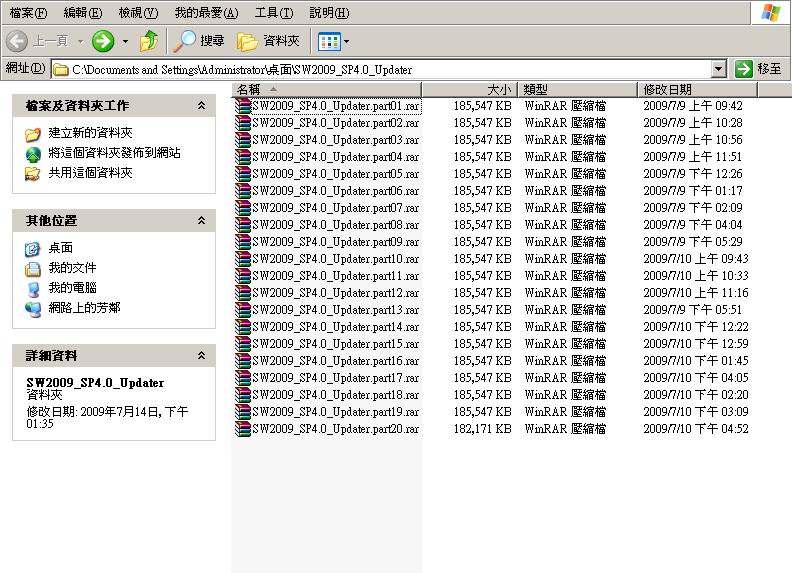Click the share folder task icon
792x573 pixels.
click(x=33, y=174)
